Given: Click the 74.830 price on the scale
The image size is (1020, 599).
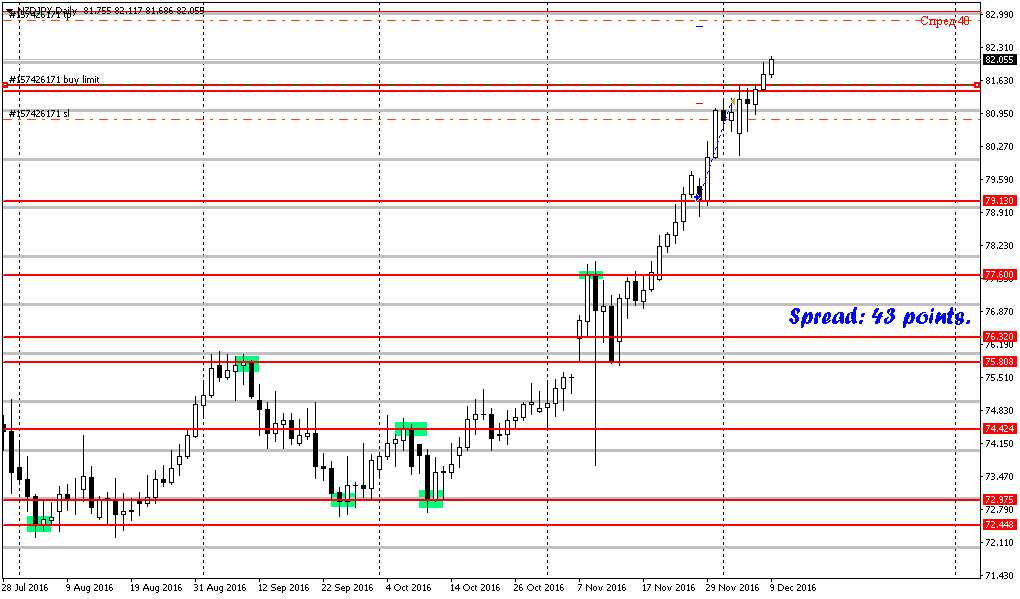Looking at the screenshot, I should [1000, 410].
